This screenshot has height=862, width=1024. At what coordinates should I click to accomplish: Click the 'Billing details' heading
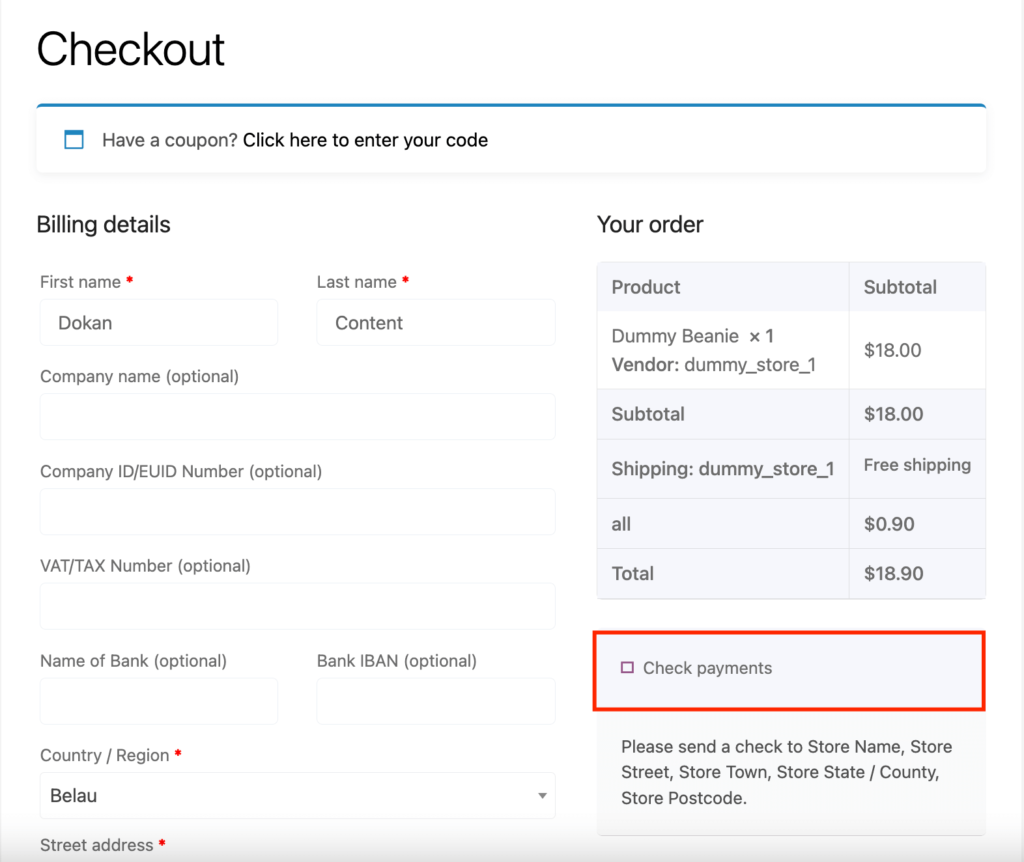[x=103, y=225]
